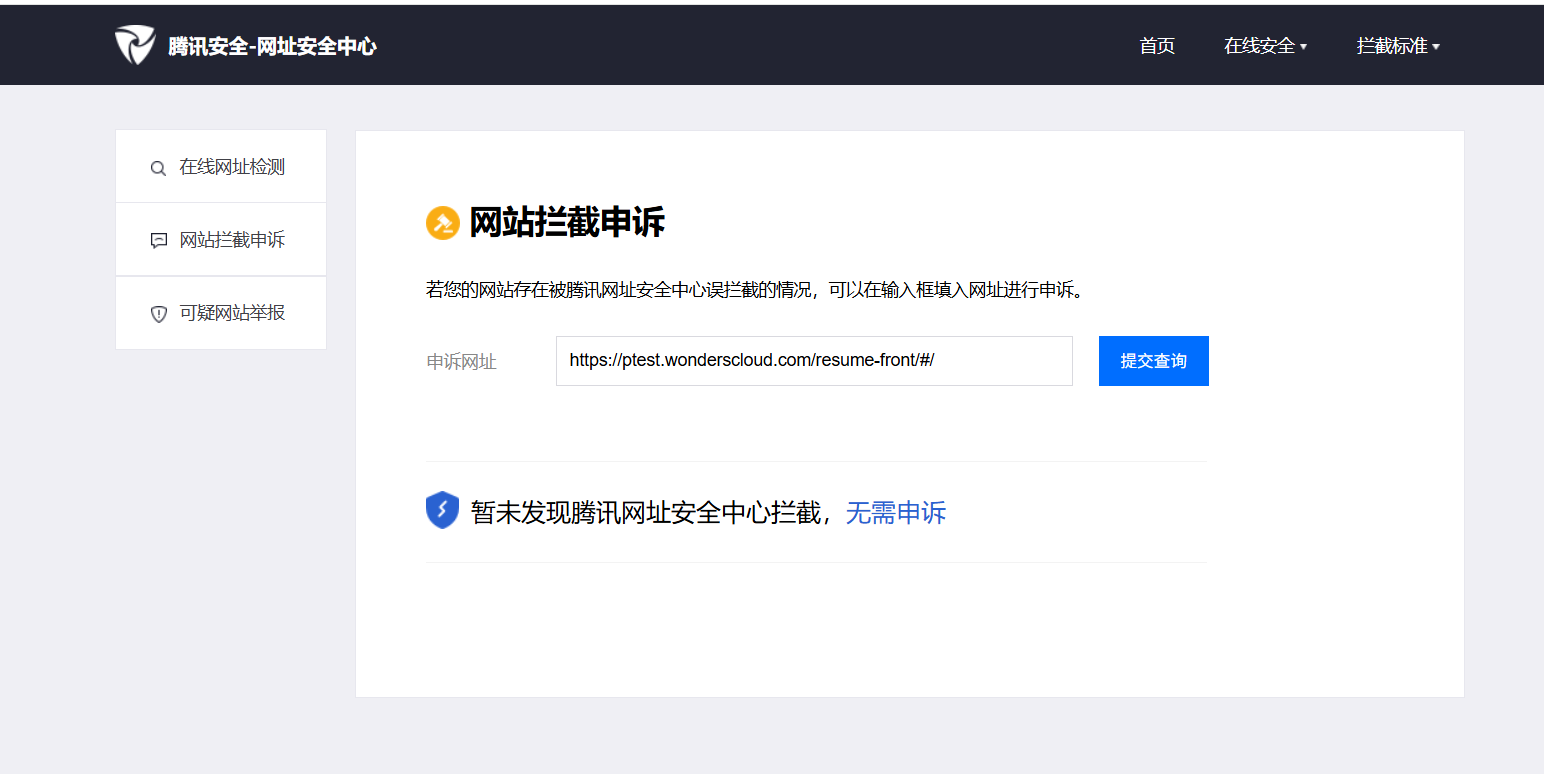This screenshot has height=774, width=1544.
Task: Click the 无需申诉 link
Action: pyautogui.click(x=896, y=513)
